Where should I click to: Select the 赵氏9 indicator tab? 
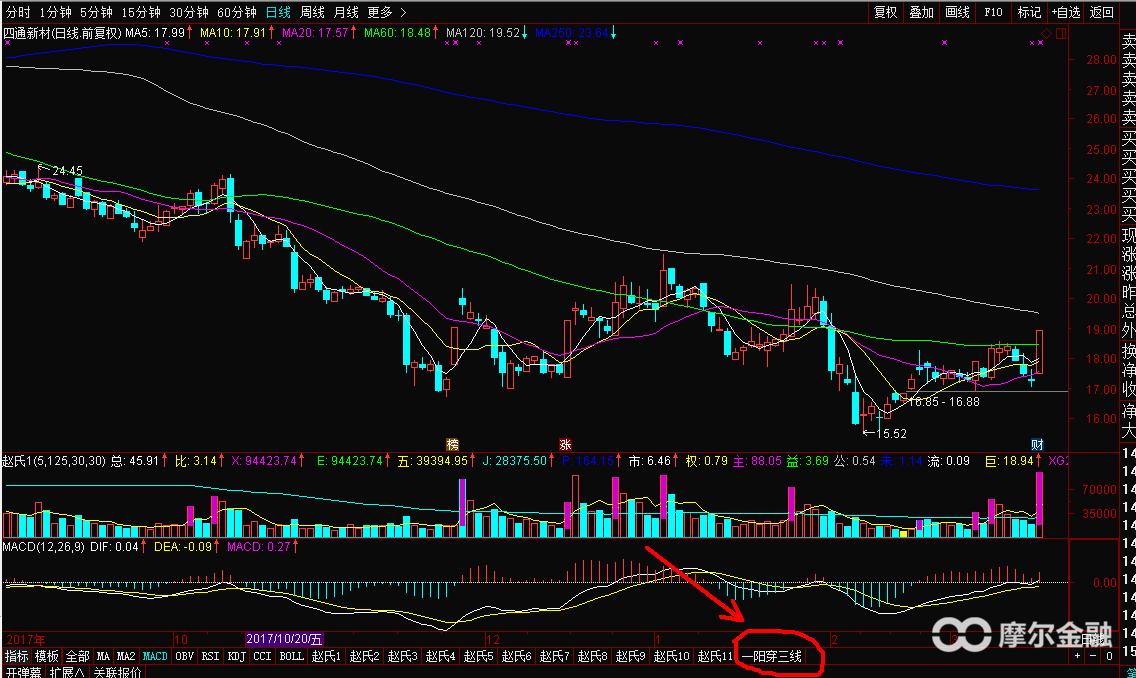630,656
